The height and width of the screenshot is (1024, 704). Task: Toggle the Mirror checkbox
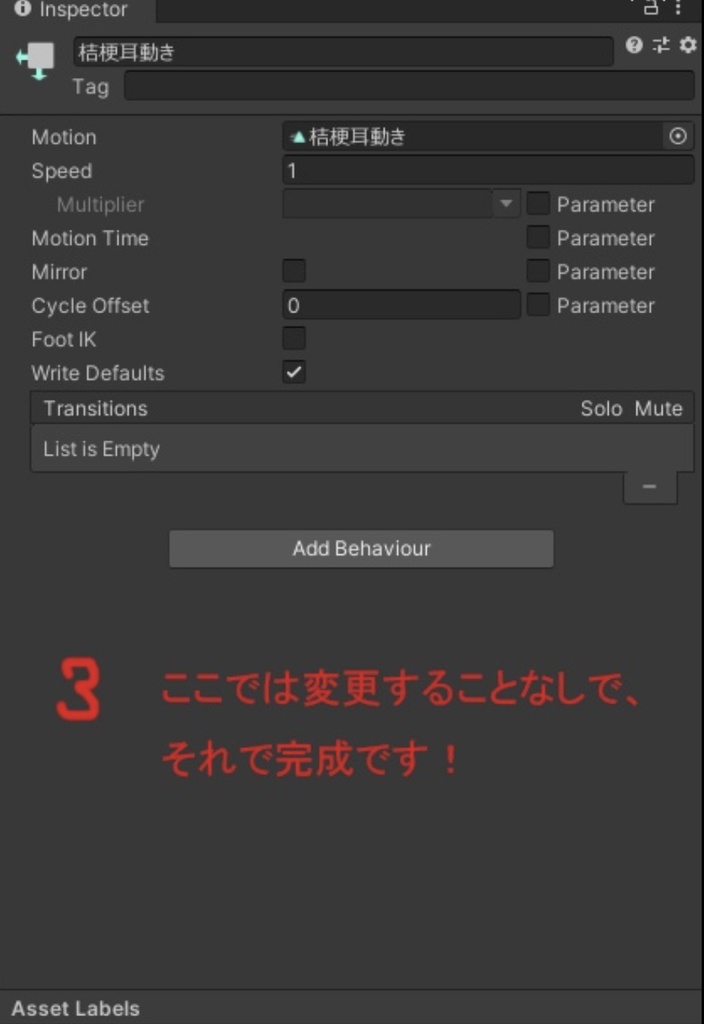[x=294, y=270]
